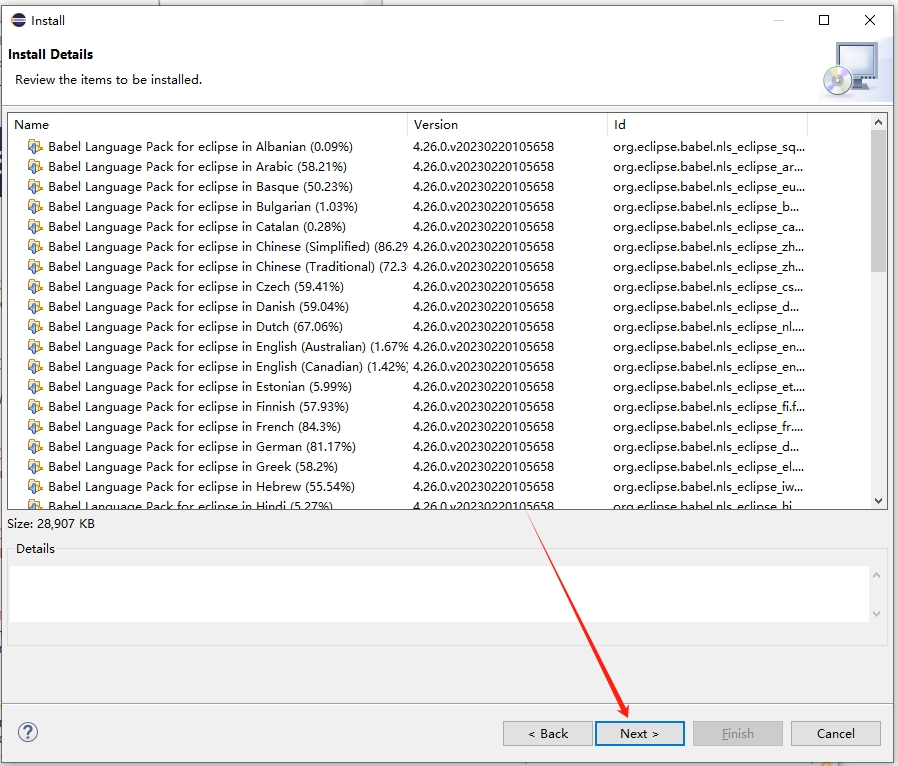
Task: Click the English (Canadian) pack feature icon
Action: (35, 367)
